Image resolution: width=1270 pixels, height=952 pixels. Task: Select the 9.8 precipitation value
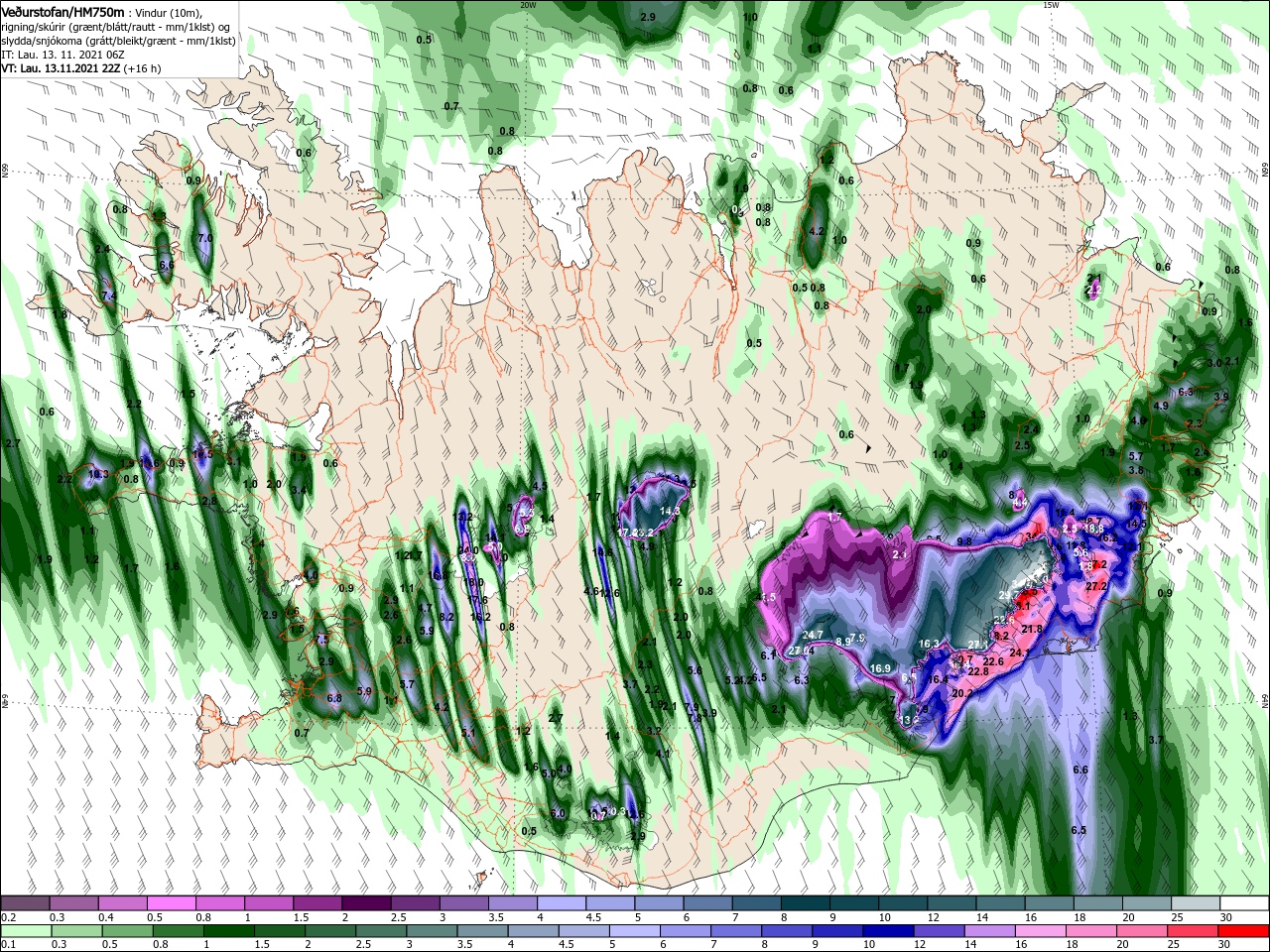[x=964, y=541]
